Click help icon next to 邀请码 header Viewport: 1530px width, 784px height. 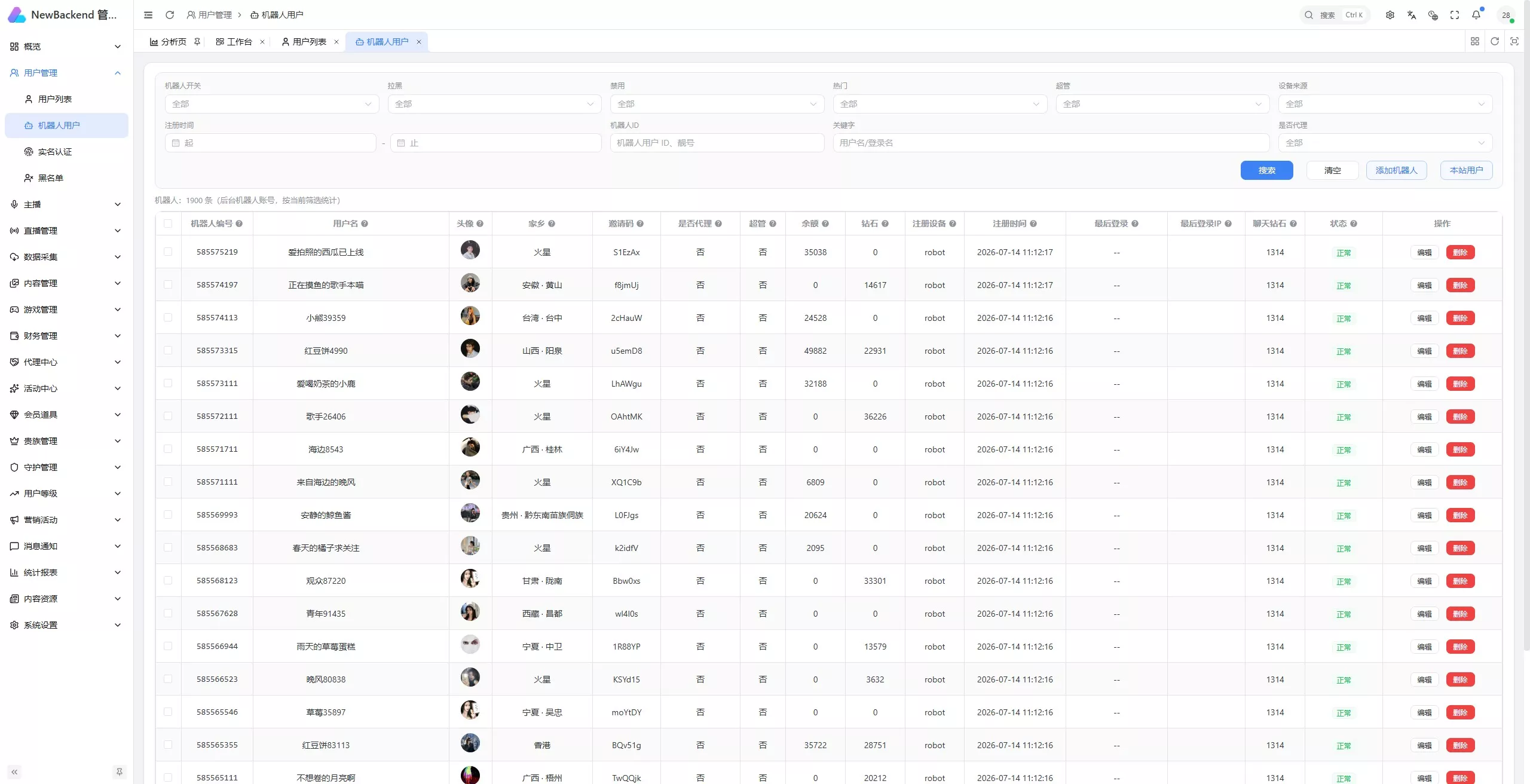pos(640,223)
